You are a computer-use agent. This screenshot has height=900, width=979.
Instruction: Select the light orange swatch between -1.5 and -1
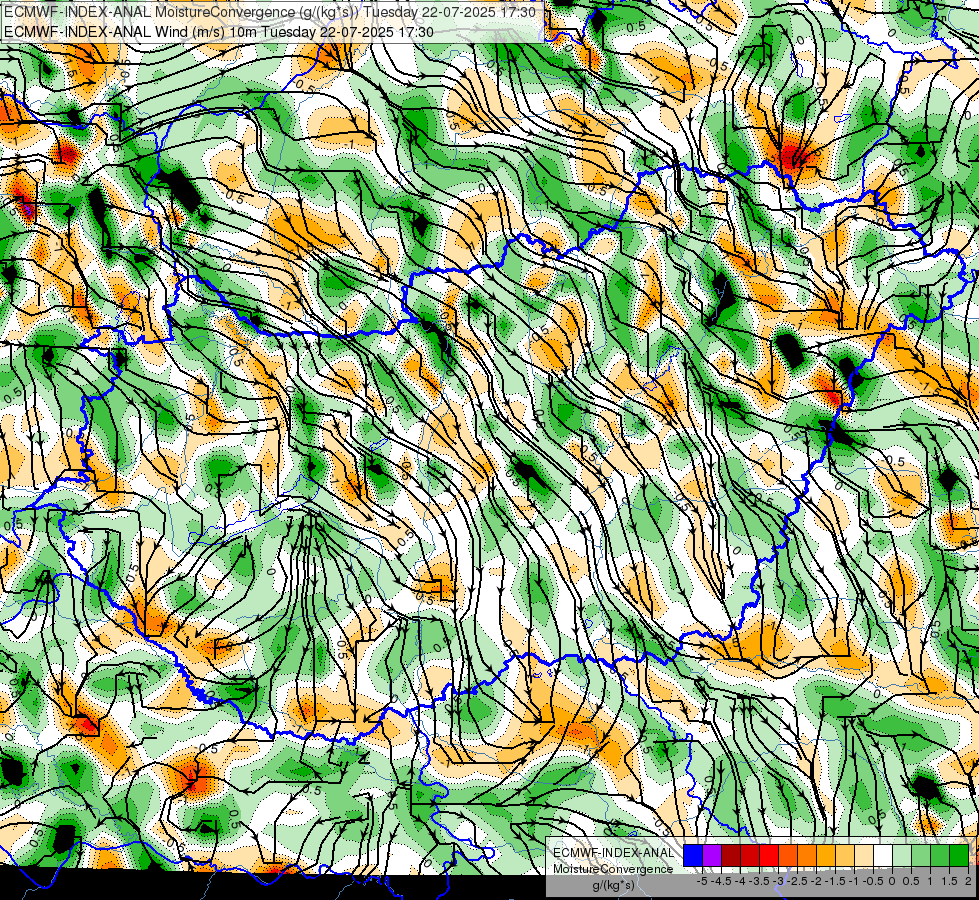pyautogui.click(x=845, y=855)
